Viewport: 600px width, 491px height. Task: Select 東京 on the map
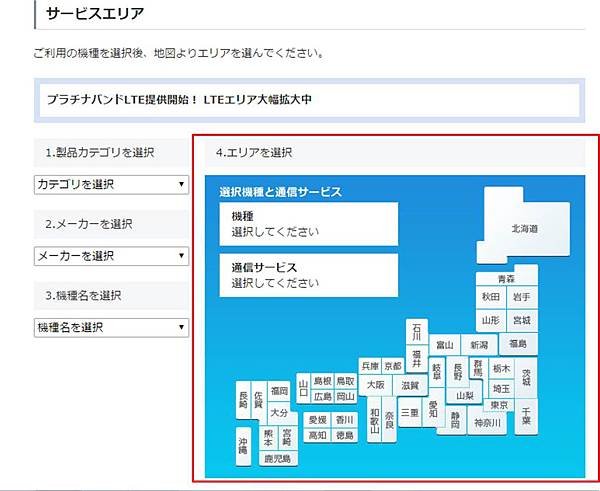pos(499,405)
